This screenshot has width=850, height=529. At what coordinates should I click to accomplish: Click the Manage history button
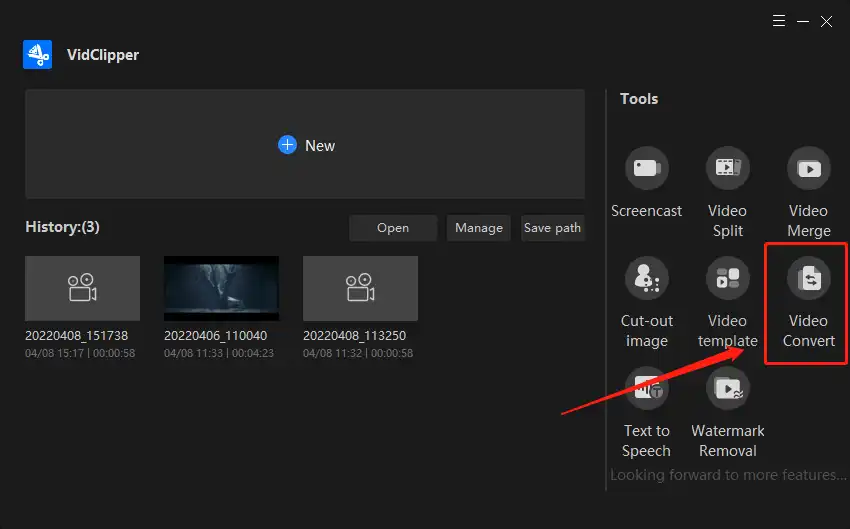click(x=479, y=228)
